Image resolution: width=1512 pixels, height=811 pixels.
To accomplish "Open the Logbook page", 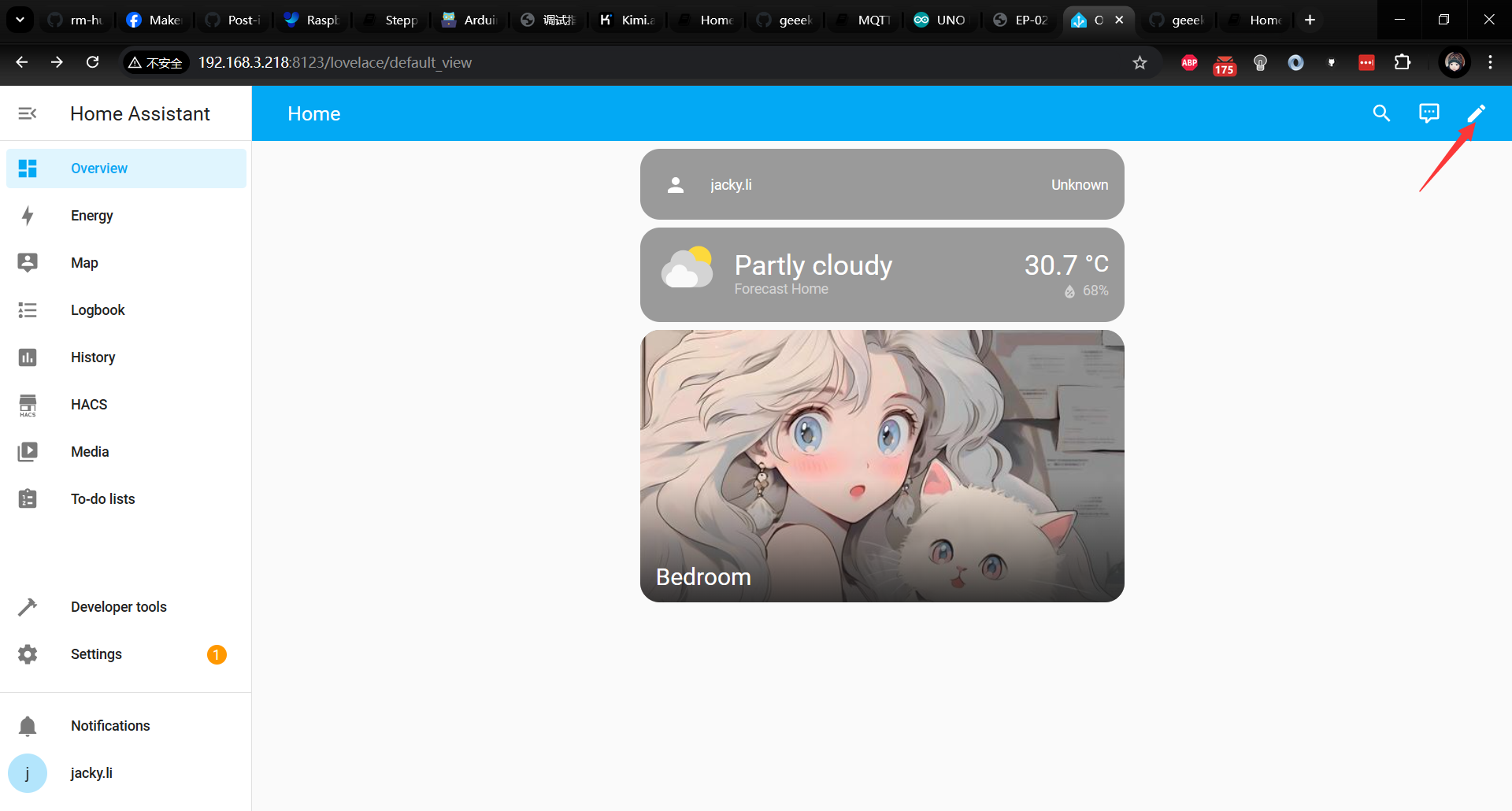I will point(126,310).
